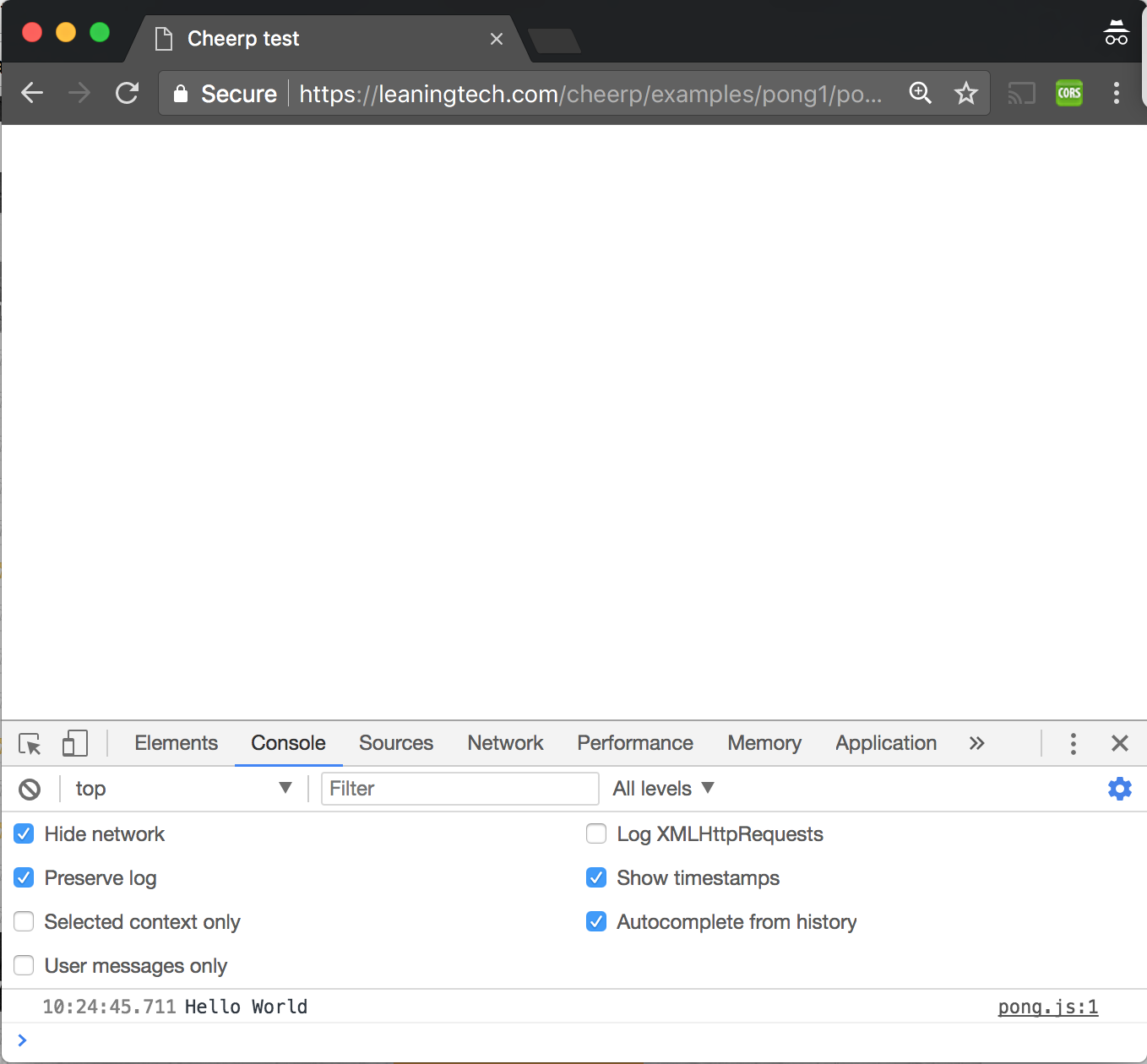Expand the All levels dropdown
1147x1064 pixels.
pos(663,789)
